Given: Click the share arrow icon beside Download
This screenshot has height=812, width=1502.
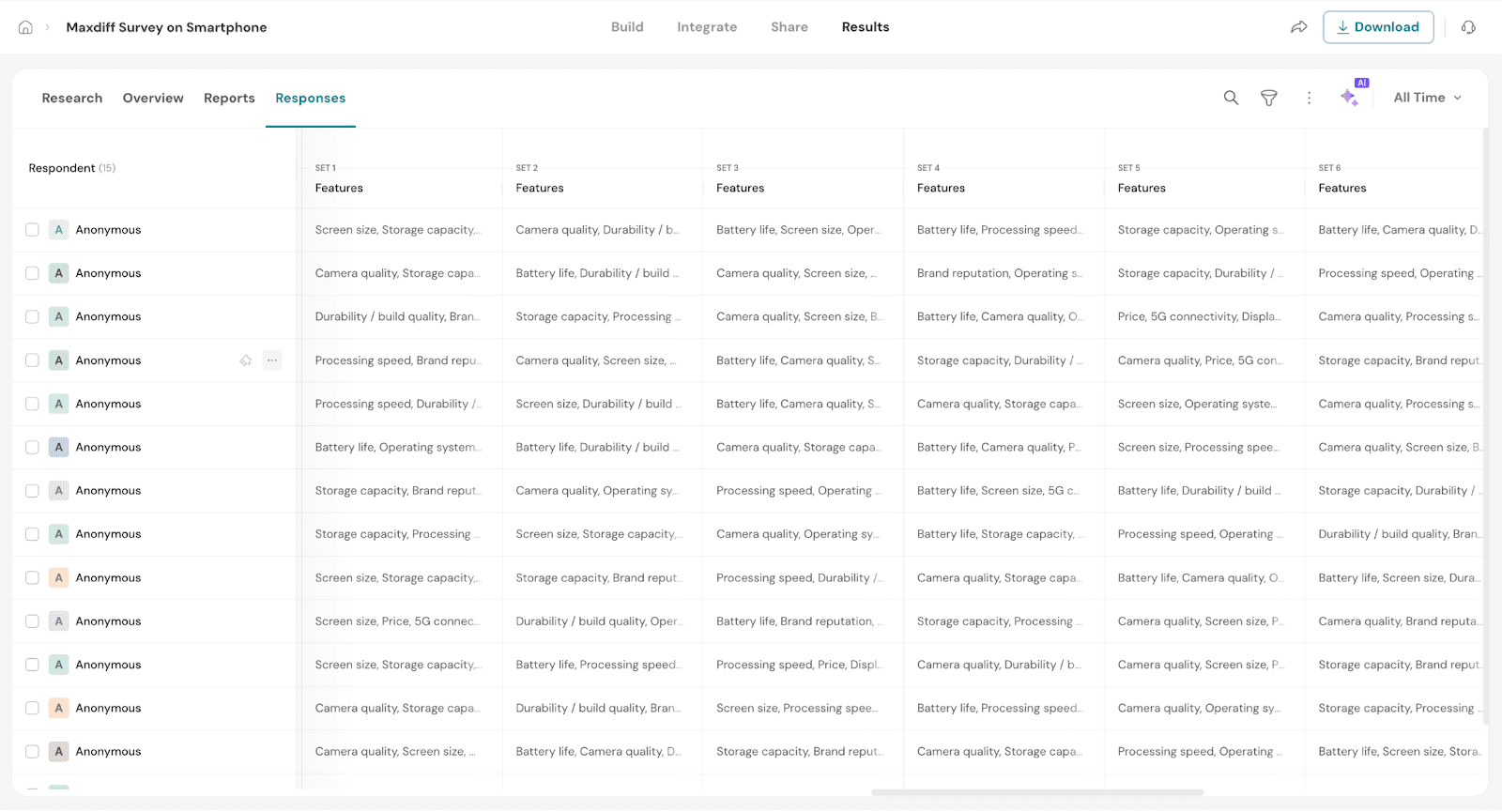Looking at the screenshot, I should coord(1299,27).
